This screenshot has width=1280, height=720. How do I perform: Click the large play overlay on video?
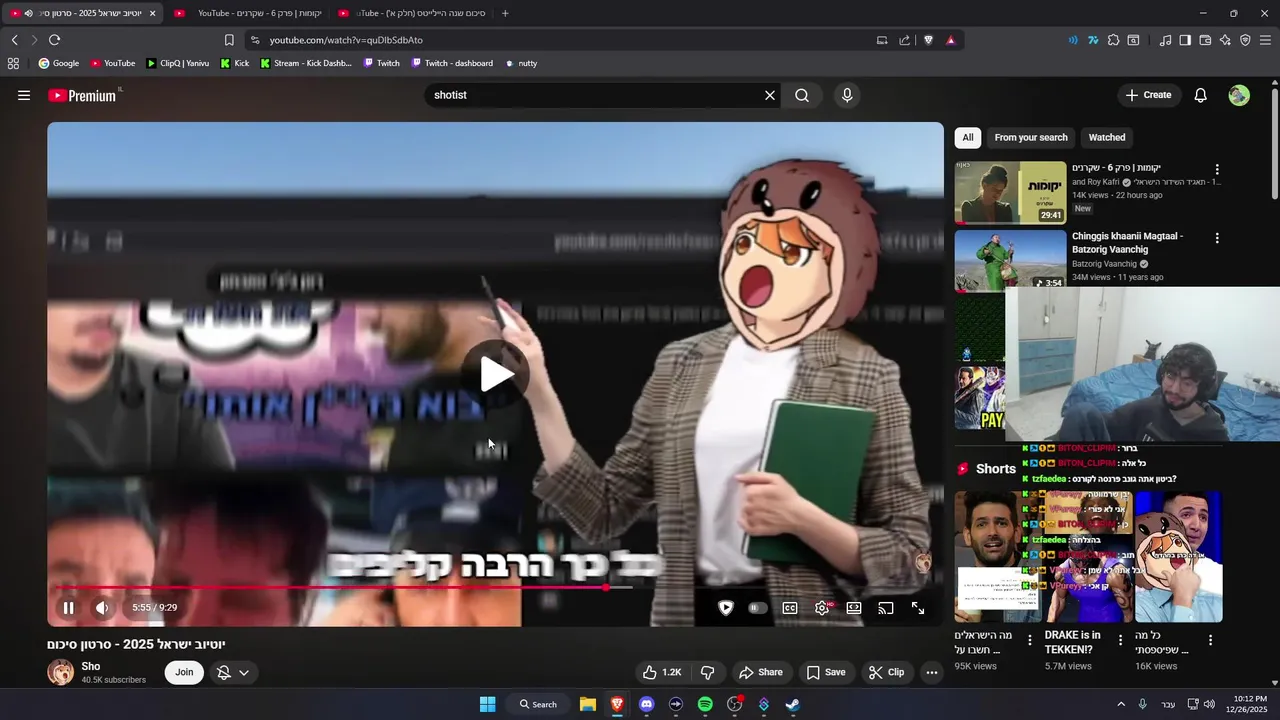coord(496,374)
